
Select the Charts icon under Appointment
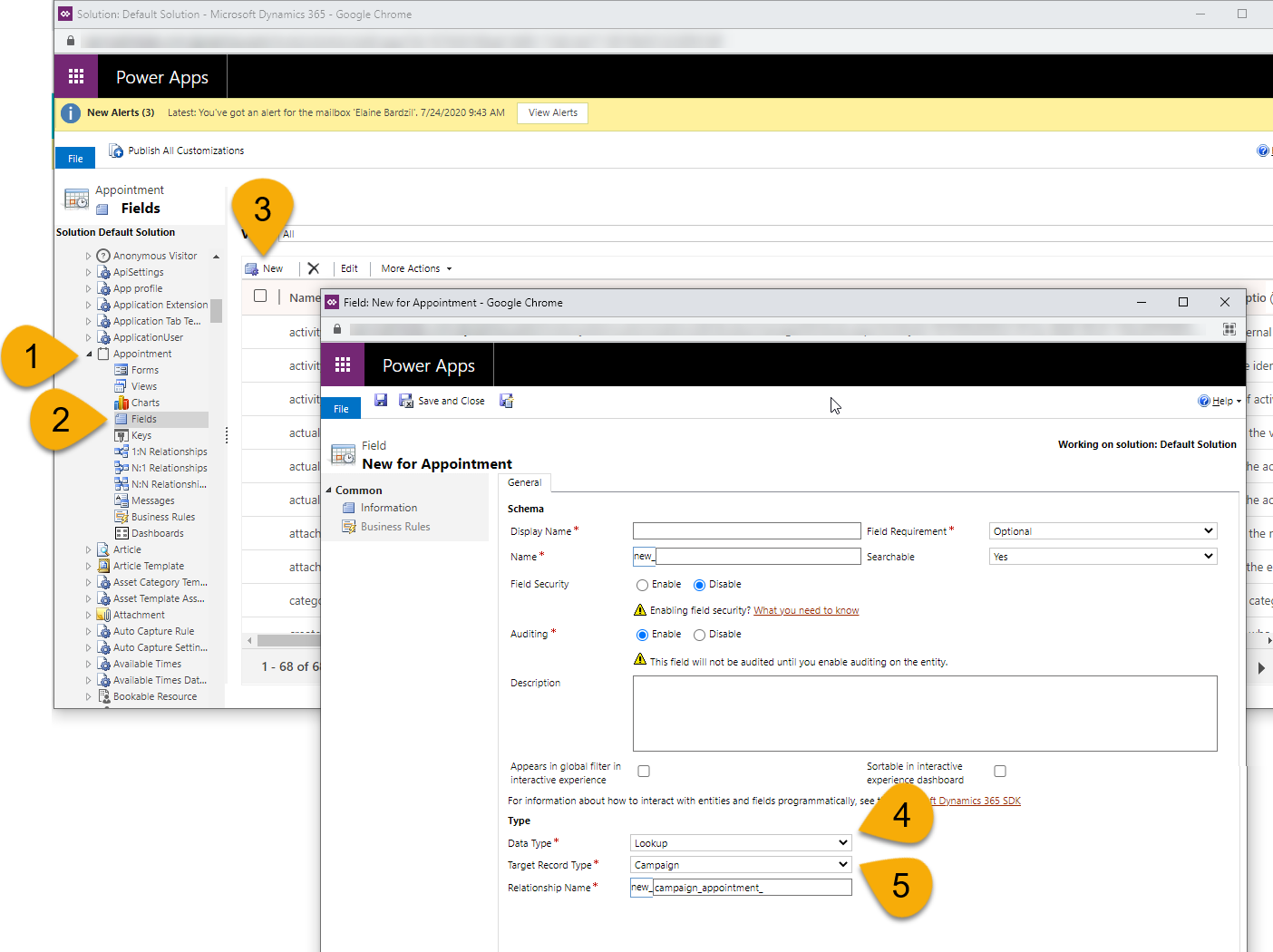tap(121, 403)
